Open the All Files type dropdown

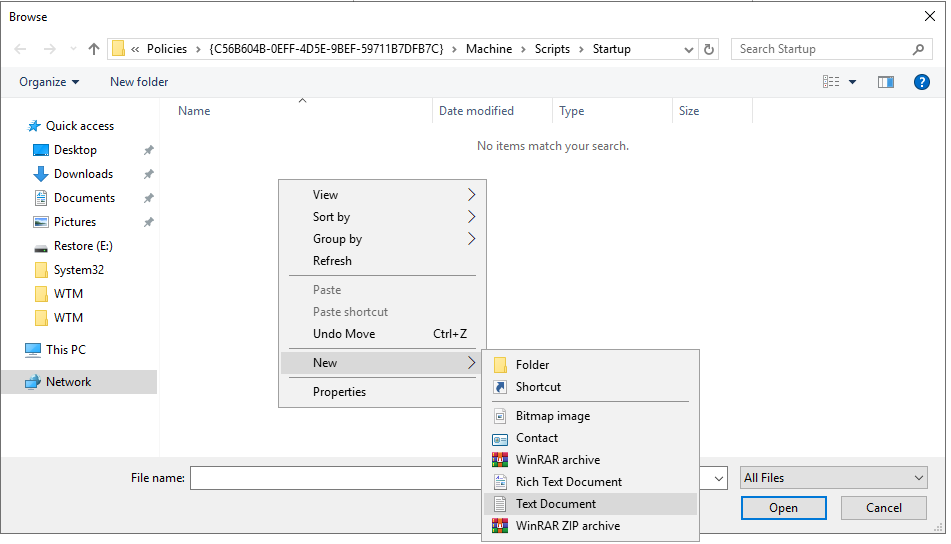[833, 478]
